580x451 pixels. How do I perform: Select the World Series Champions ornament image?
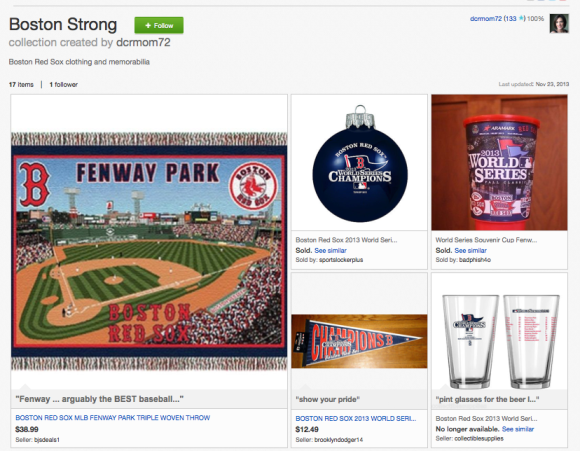[360, 164]
